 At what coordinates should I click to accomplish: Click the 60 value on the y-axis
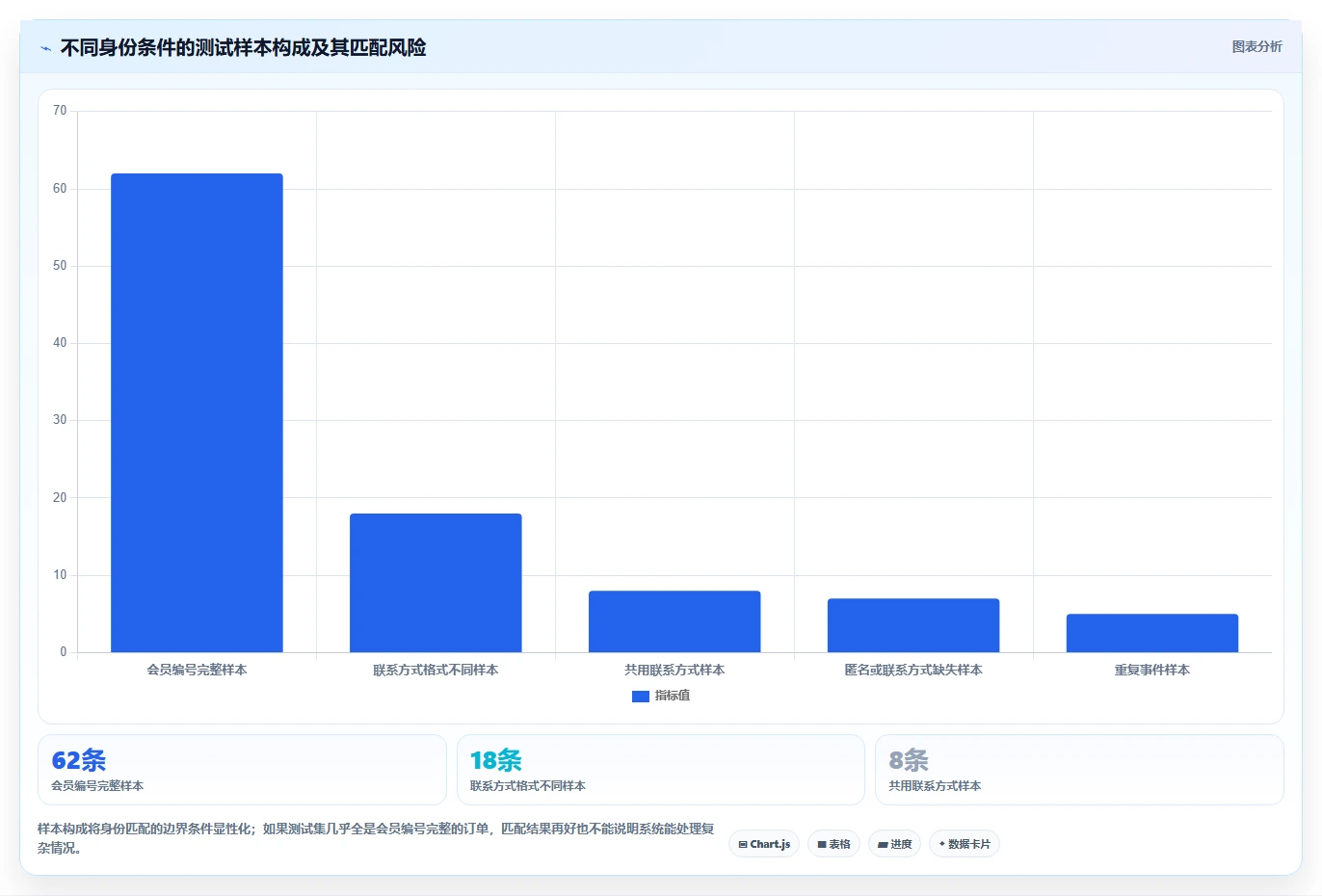(60, 189)
